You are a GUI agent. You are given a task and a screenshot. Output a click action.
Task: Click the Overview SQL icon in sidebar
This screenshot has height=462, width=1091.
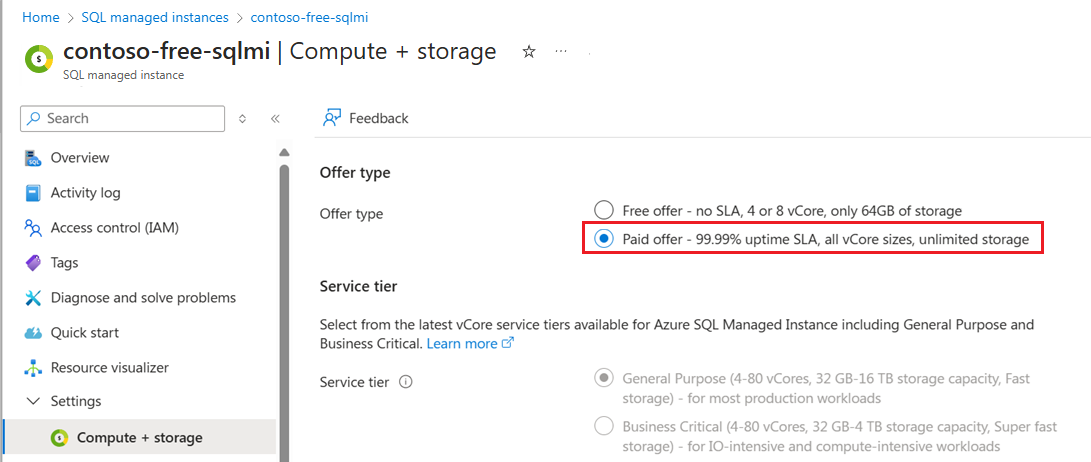pyautogui.click(x=33, y=158)
